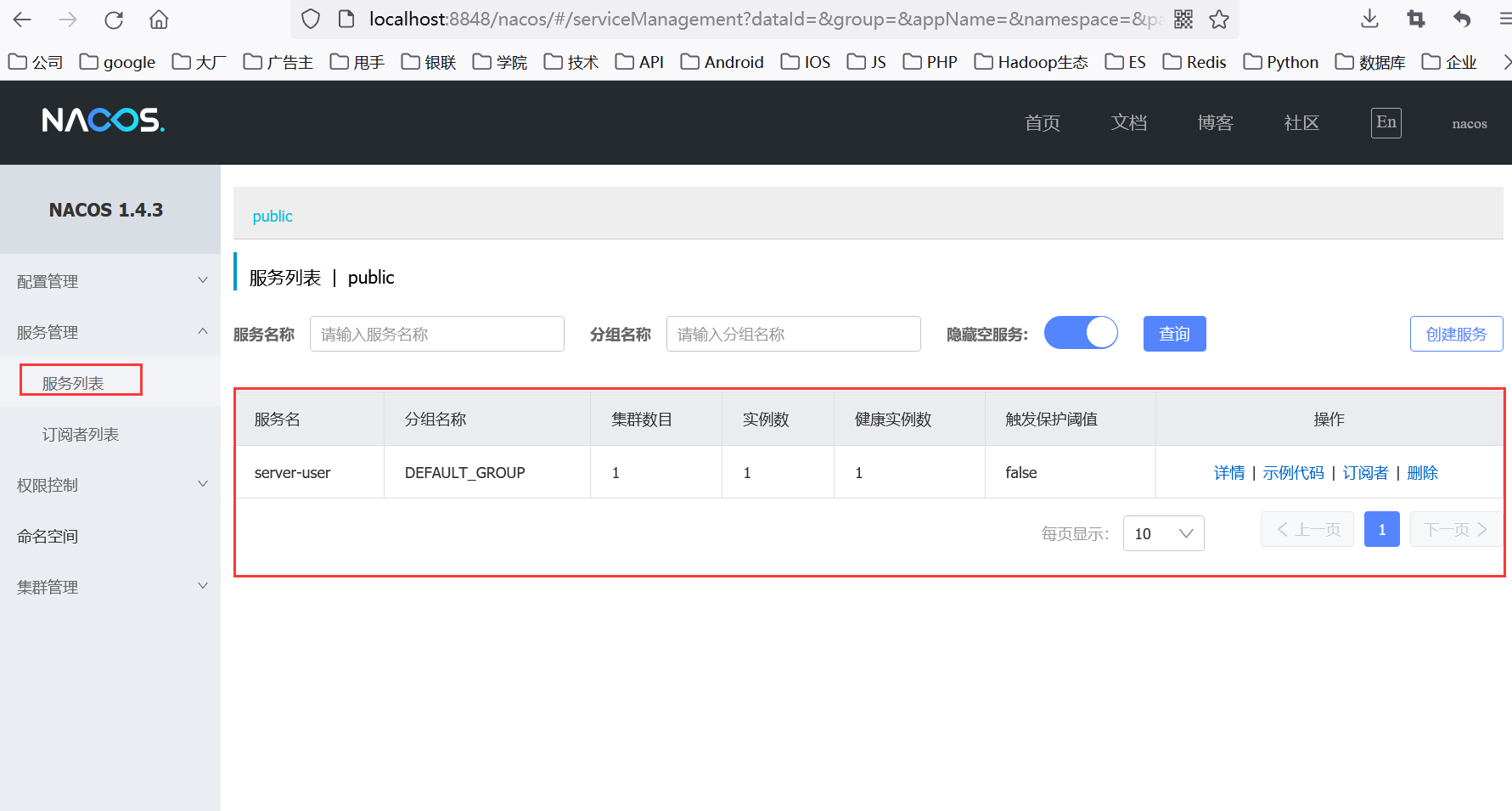
Task: Click the Nacos logo
Action: click(x=103, y=121)
